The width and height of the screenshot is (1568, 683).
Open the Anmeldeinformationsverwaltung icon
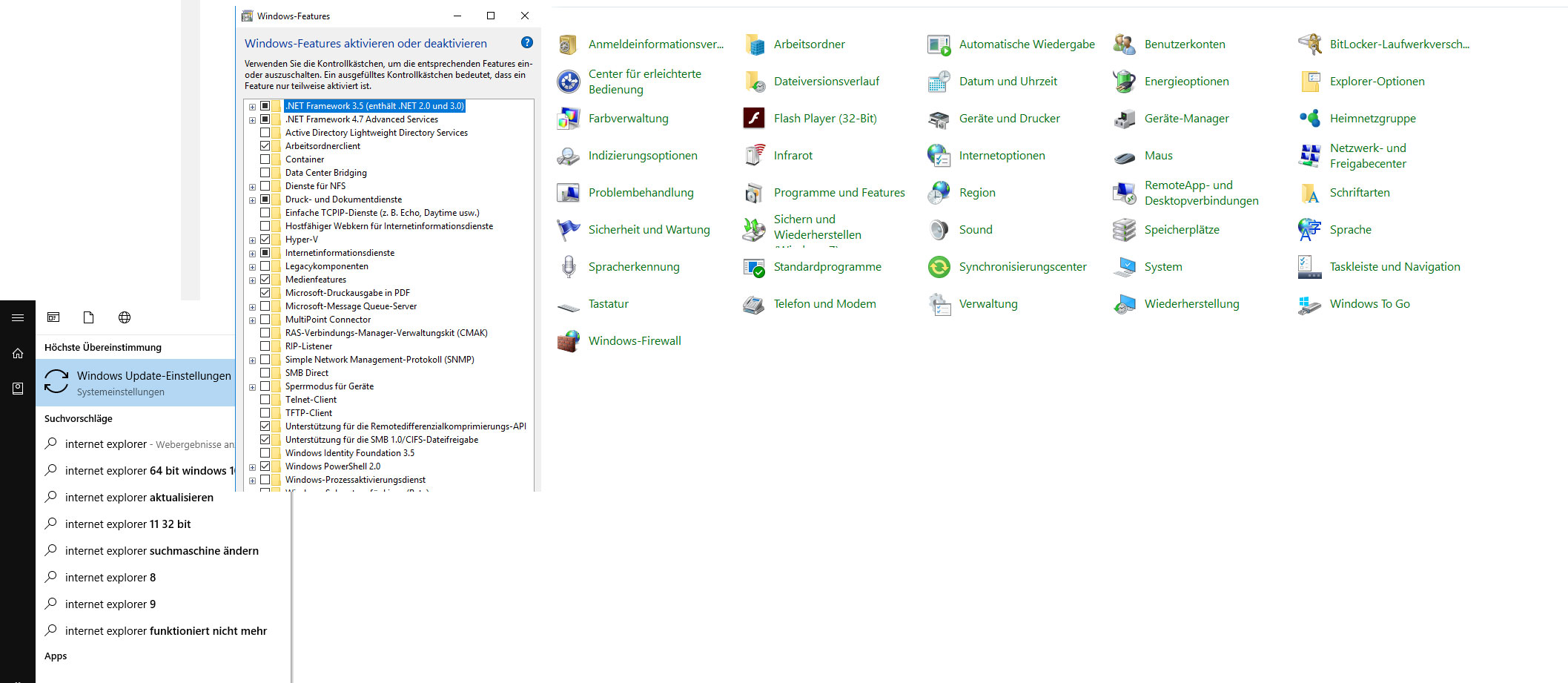pos(569,44)
